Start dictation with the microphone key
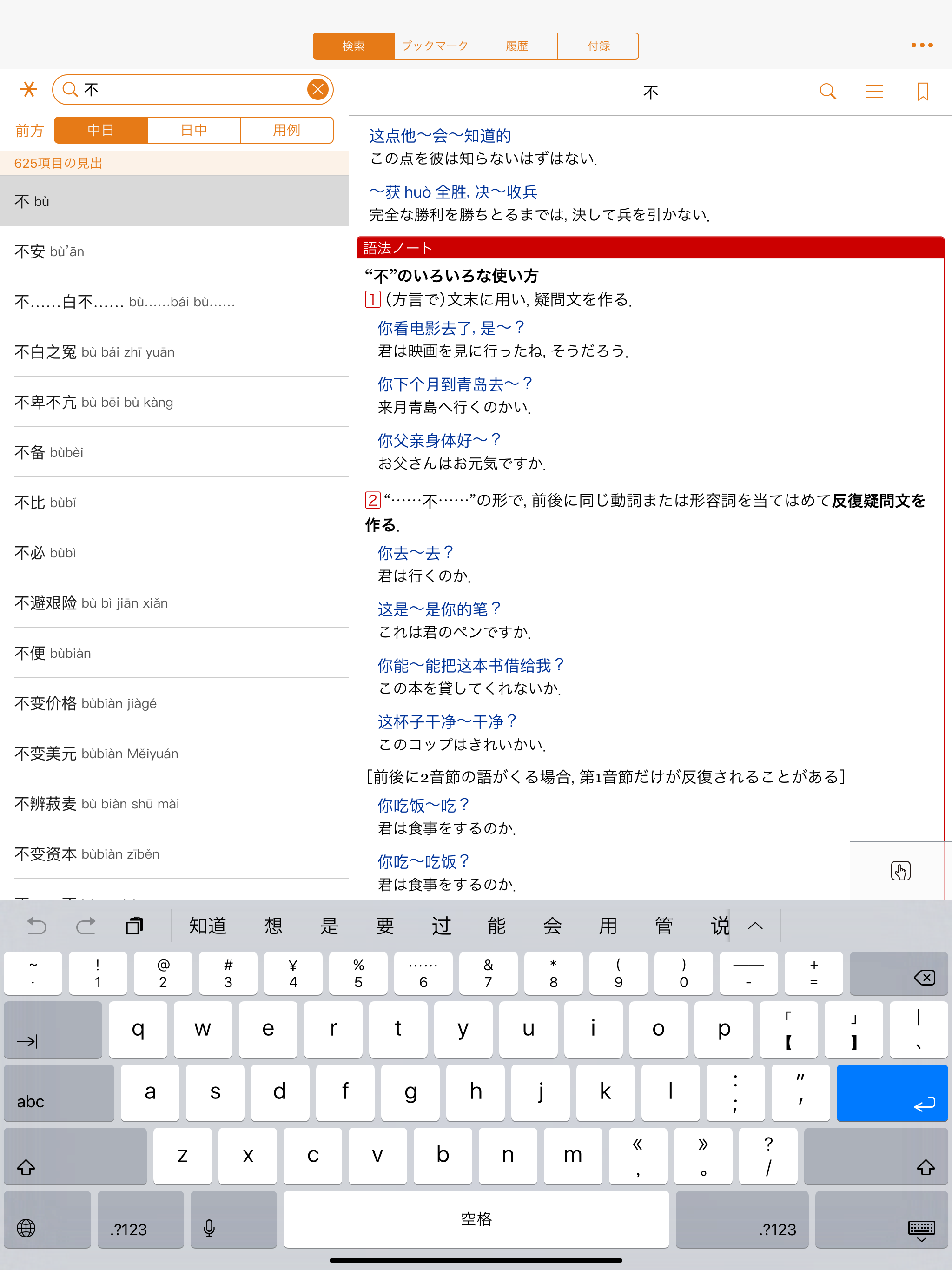The height and width of the screenshot is (1270, 952). (234, 1219)
